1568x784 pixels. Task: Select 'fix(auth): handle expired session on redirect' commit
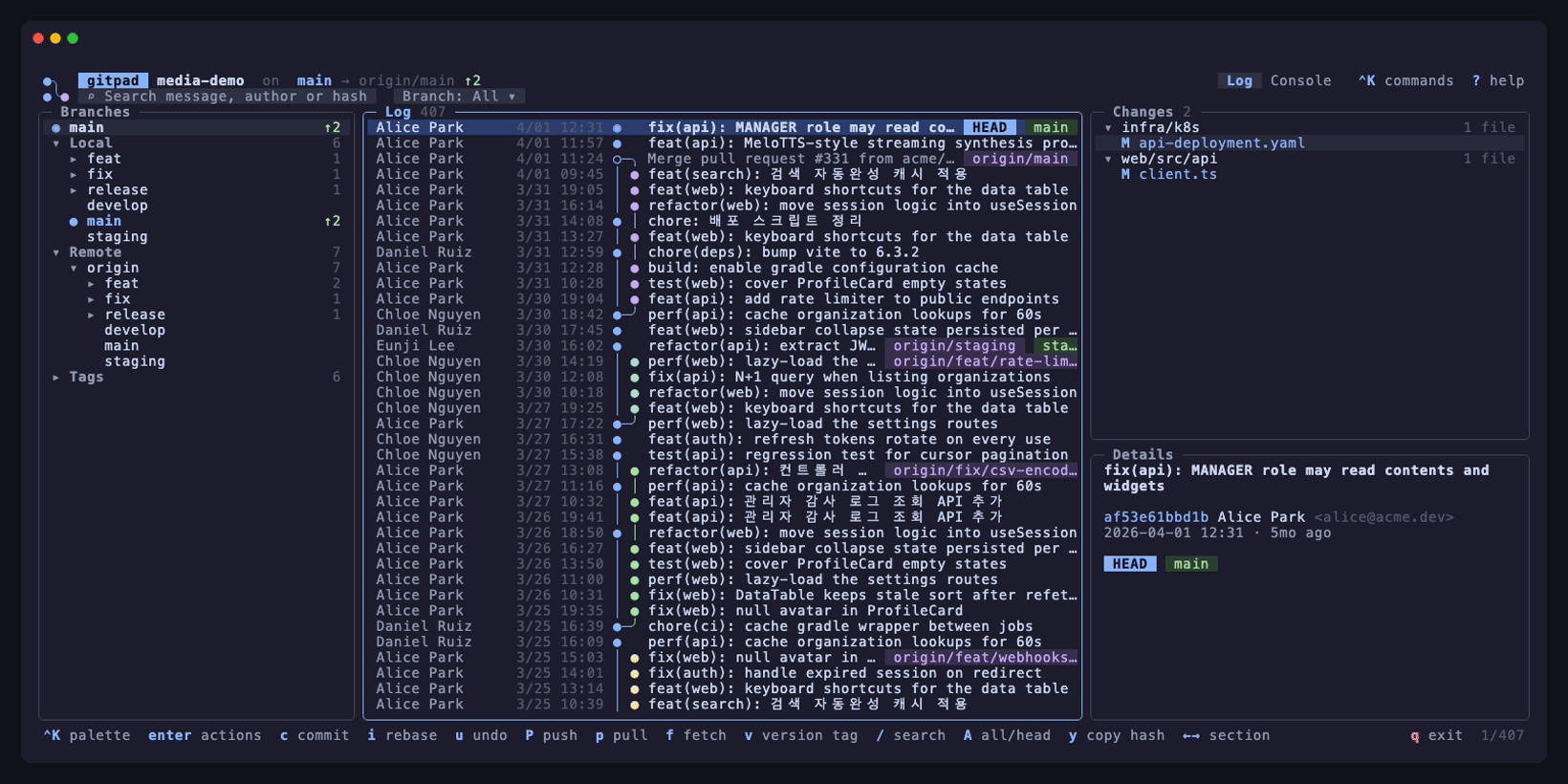click(723, 673)
